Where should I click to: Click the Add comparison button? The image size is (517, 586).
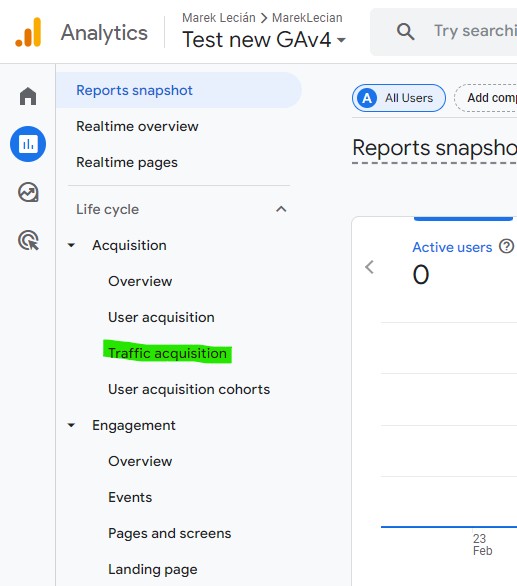tap(486, 98)
